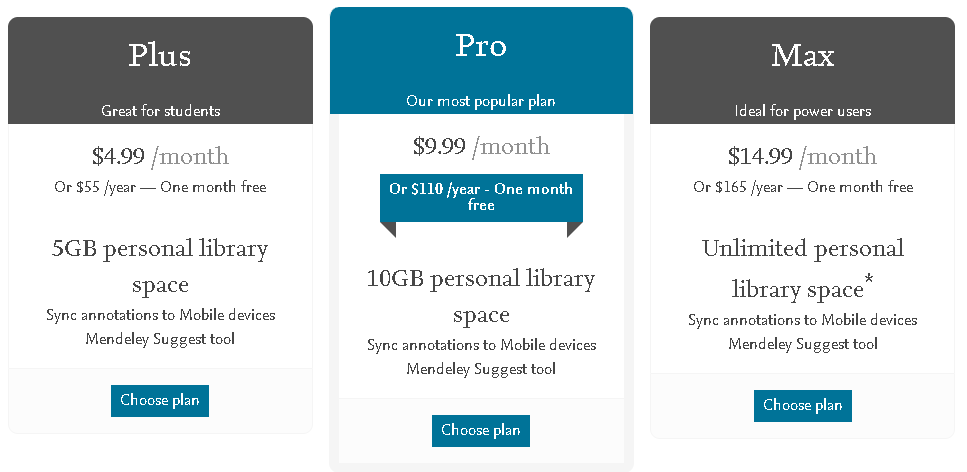Click the $9.99 /month price
This screenshot has width=967, height=472.
tap(481, 146)
